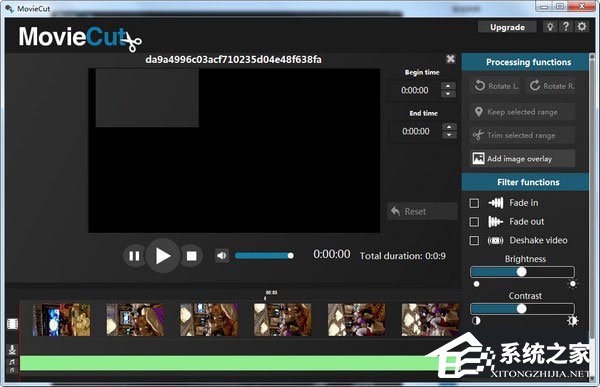Enable the Deshake video checkbox
The width and height of the screenshot is (600, 387).
474,240
